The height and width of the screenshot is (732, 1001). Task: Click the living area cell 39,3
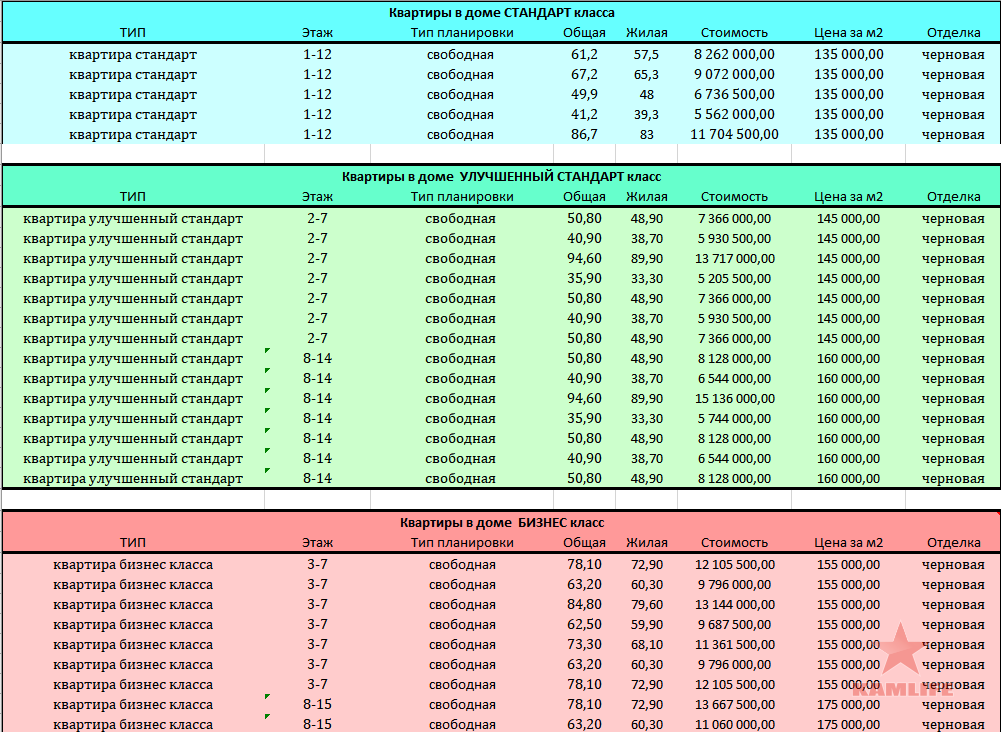tap(646, 115)
